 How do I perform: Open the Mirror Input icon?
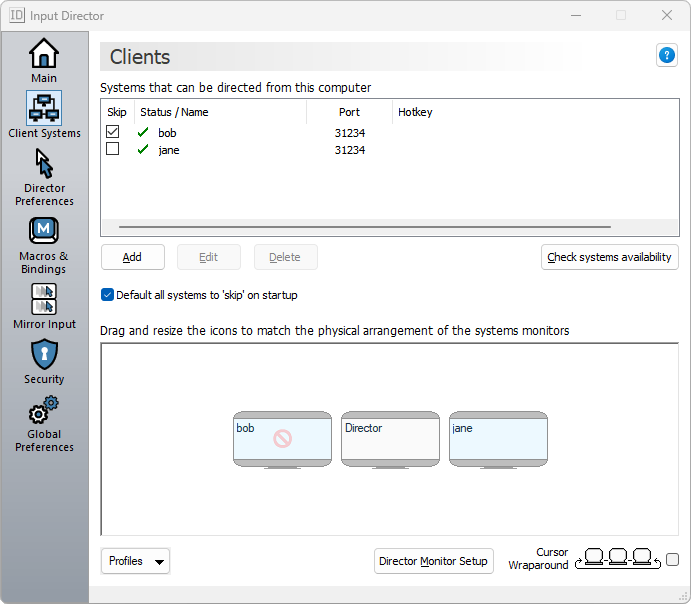(x=44, y=299)
